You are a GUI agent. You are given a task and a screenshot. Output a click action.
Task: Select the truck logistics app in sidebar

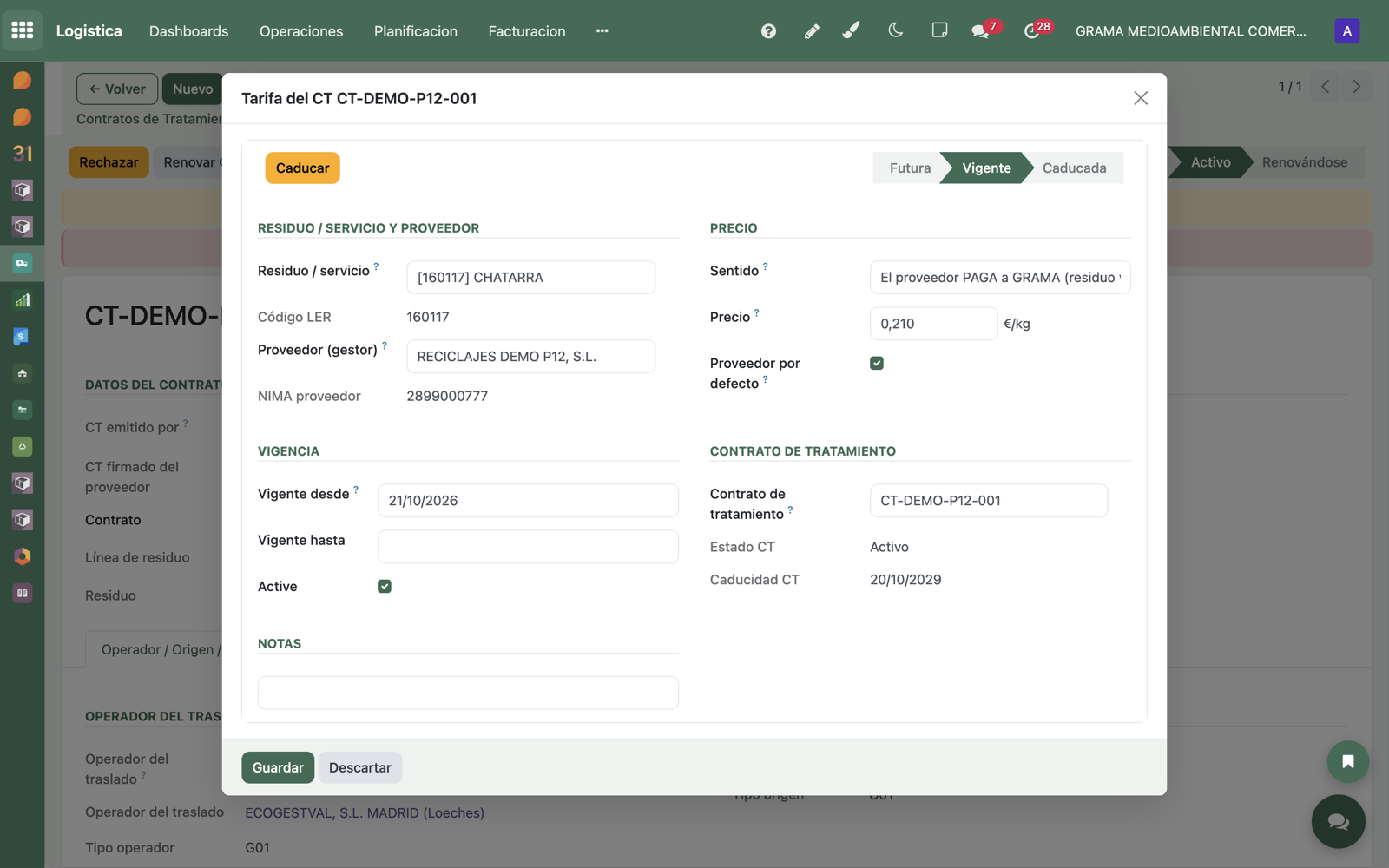point(23,263)
